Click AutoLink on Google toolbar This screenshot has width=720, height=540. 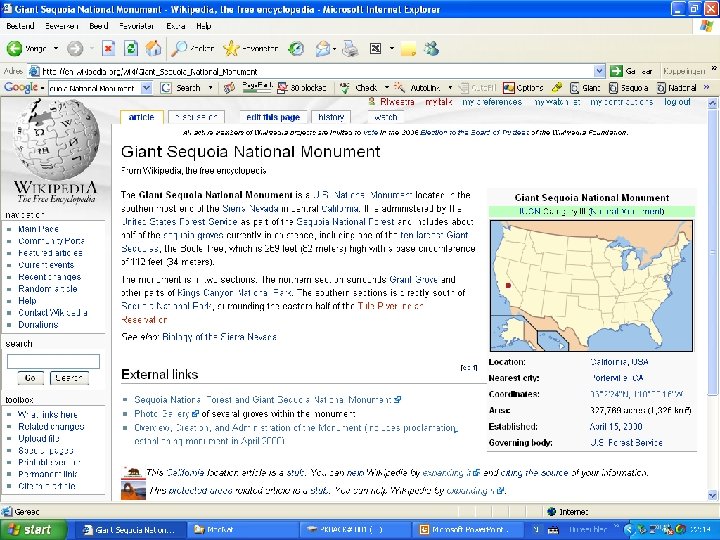(419, 87)
